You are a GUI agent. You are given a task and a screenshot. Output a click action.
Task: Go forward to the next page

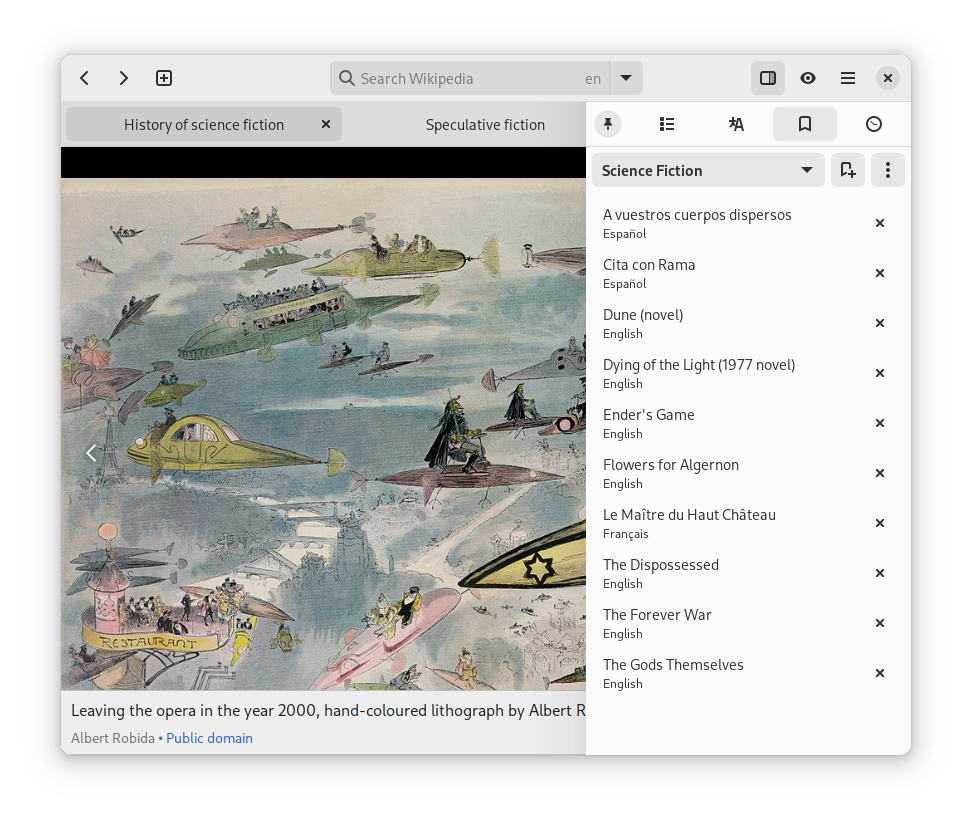124,78
